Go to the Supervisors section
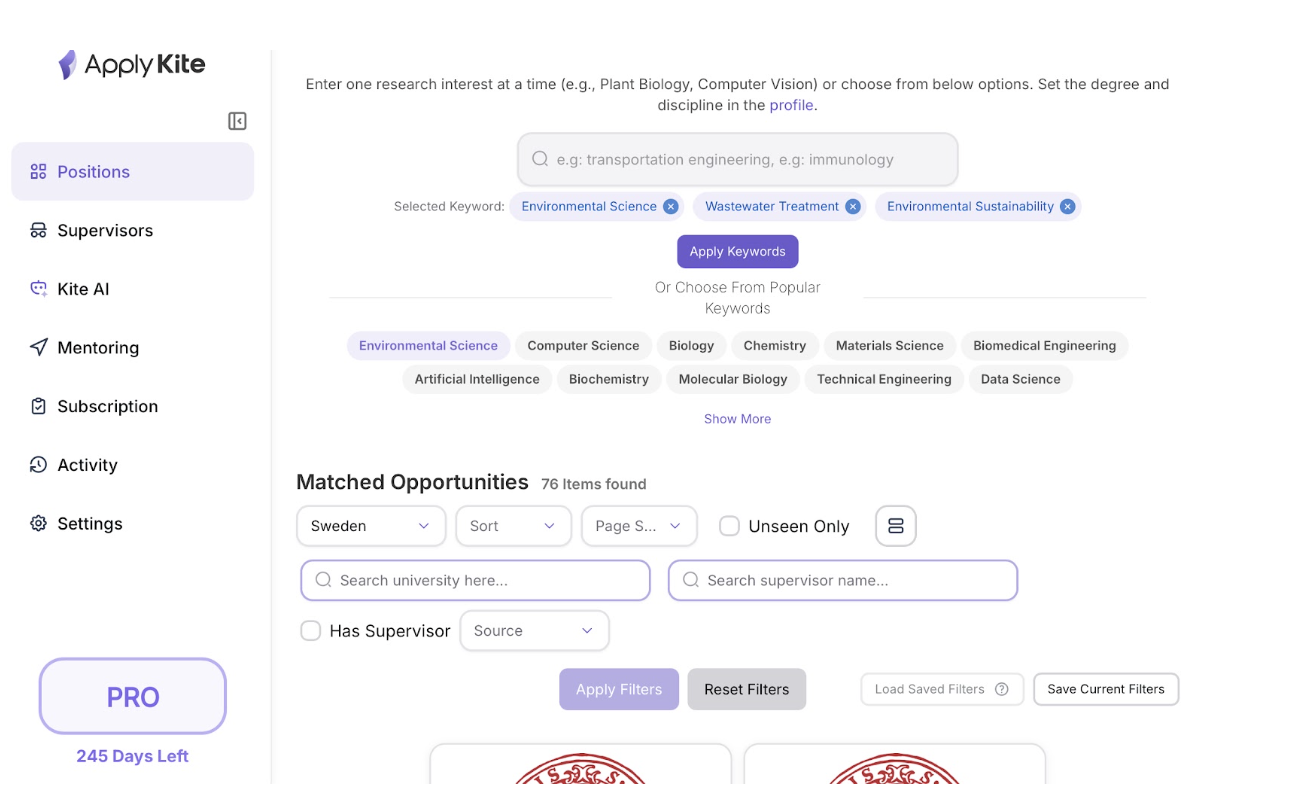1290x804 pixels. [105, 231]
